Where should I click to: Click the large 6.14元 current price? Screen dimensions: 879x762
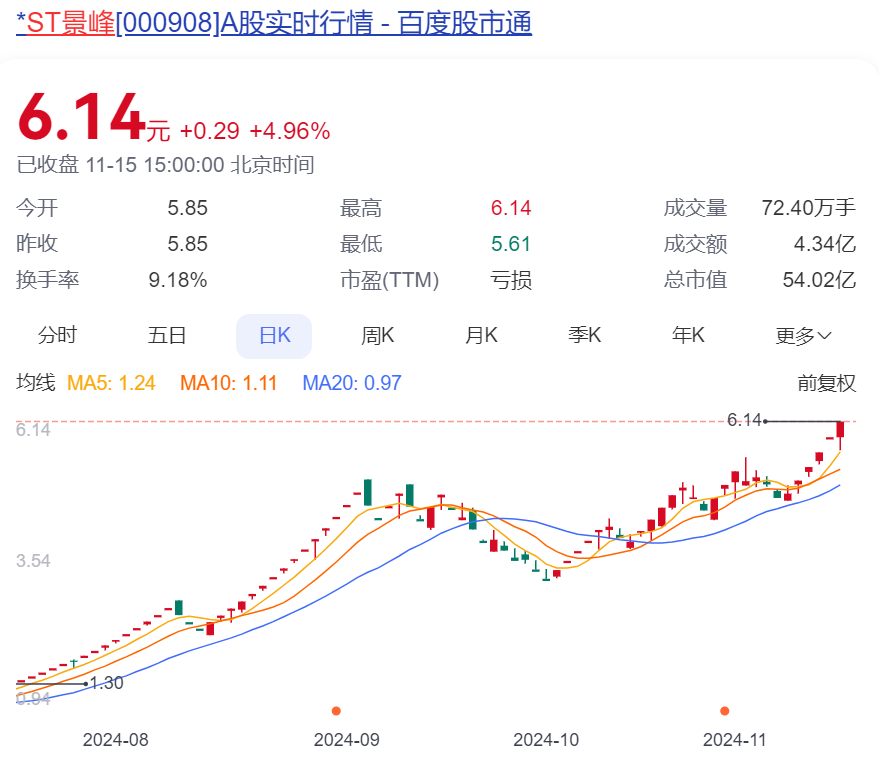click(82, 118)
